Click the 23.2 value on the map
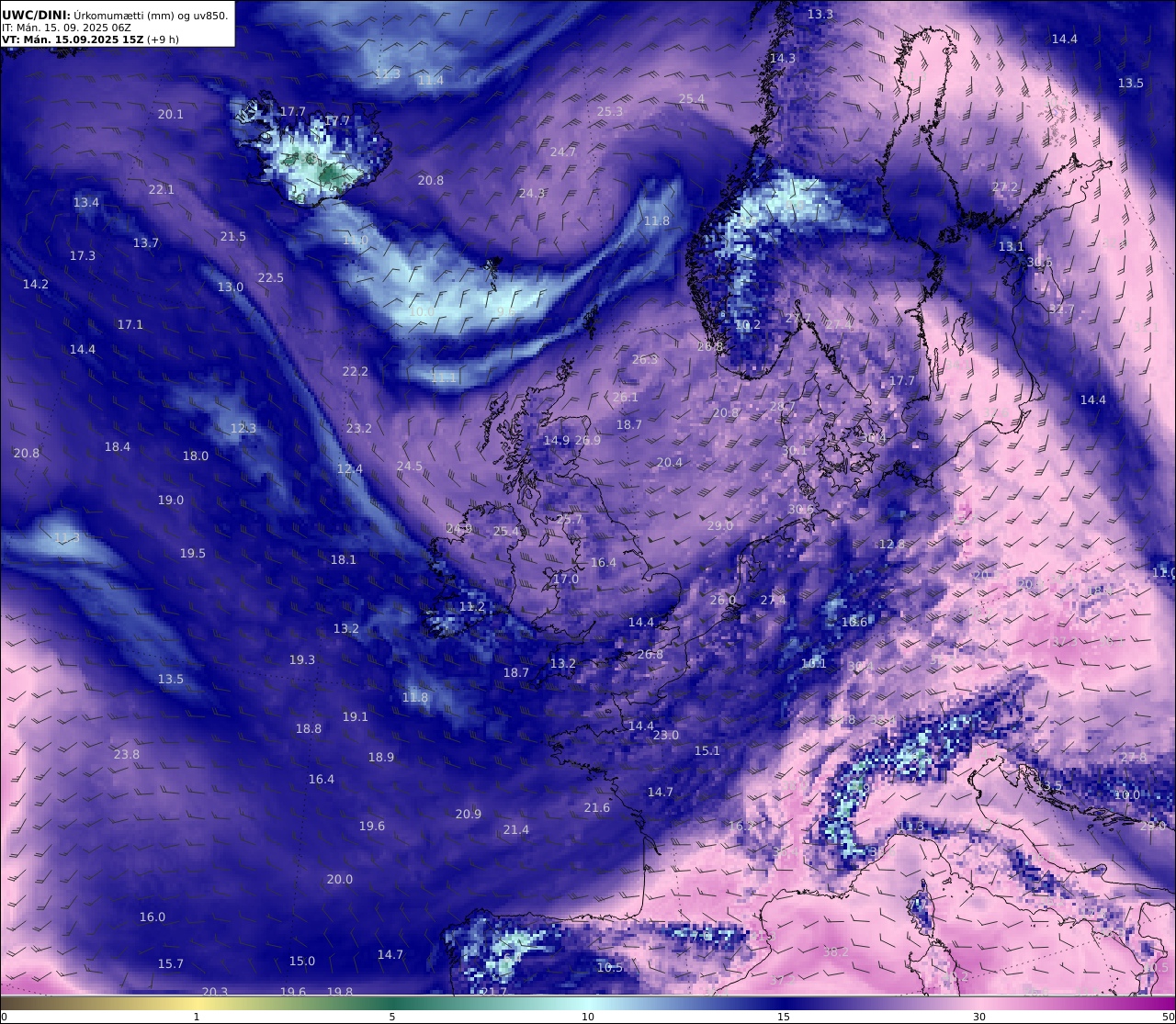Viewport: 1176px width, 1024px height. (359, 429)
